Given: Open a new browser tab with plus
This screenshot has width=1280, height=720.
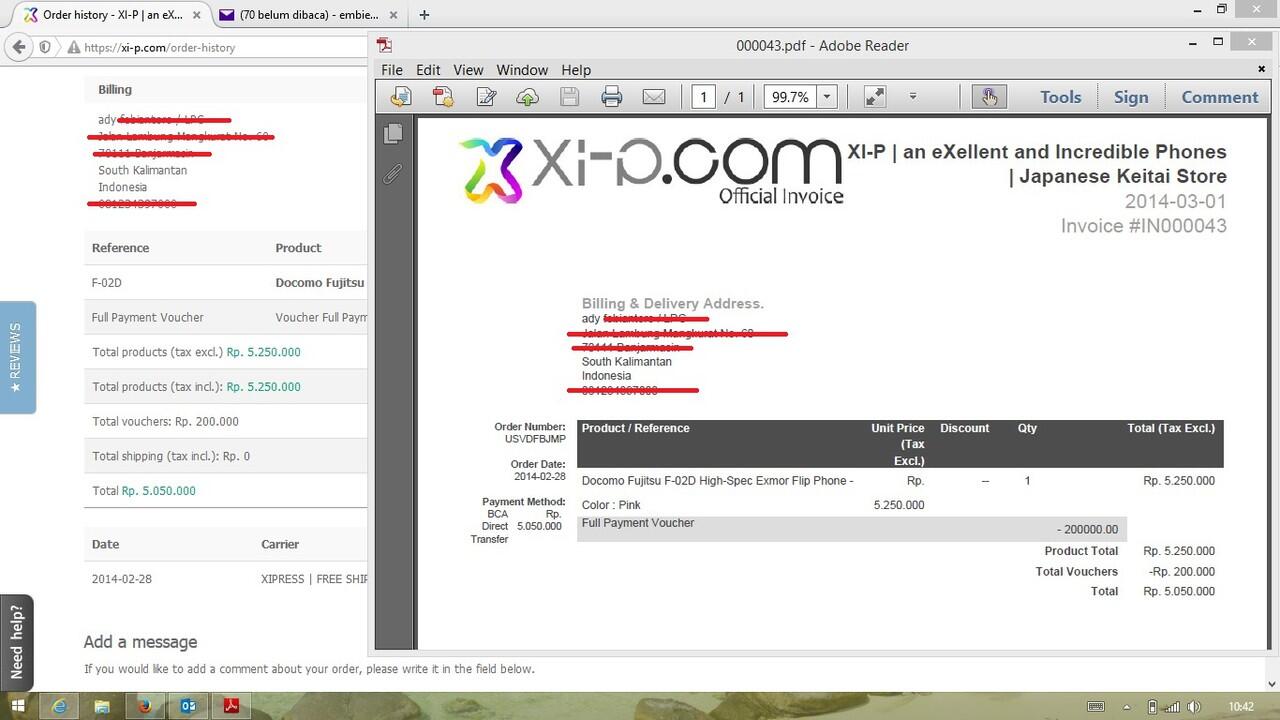Looking at the screenshot, I should (x=424, y=15).
